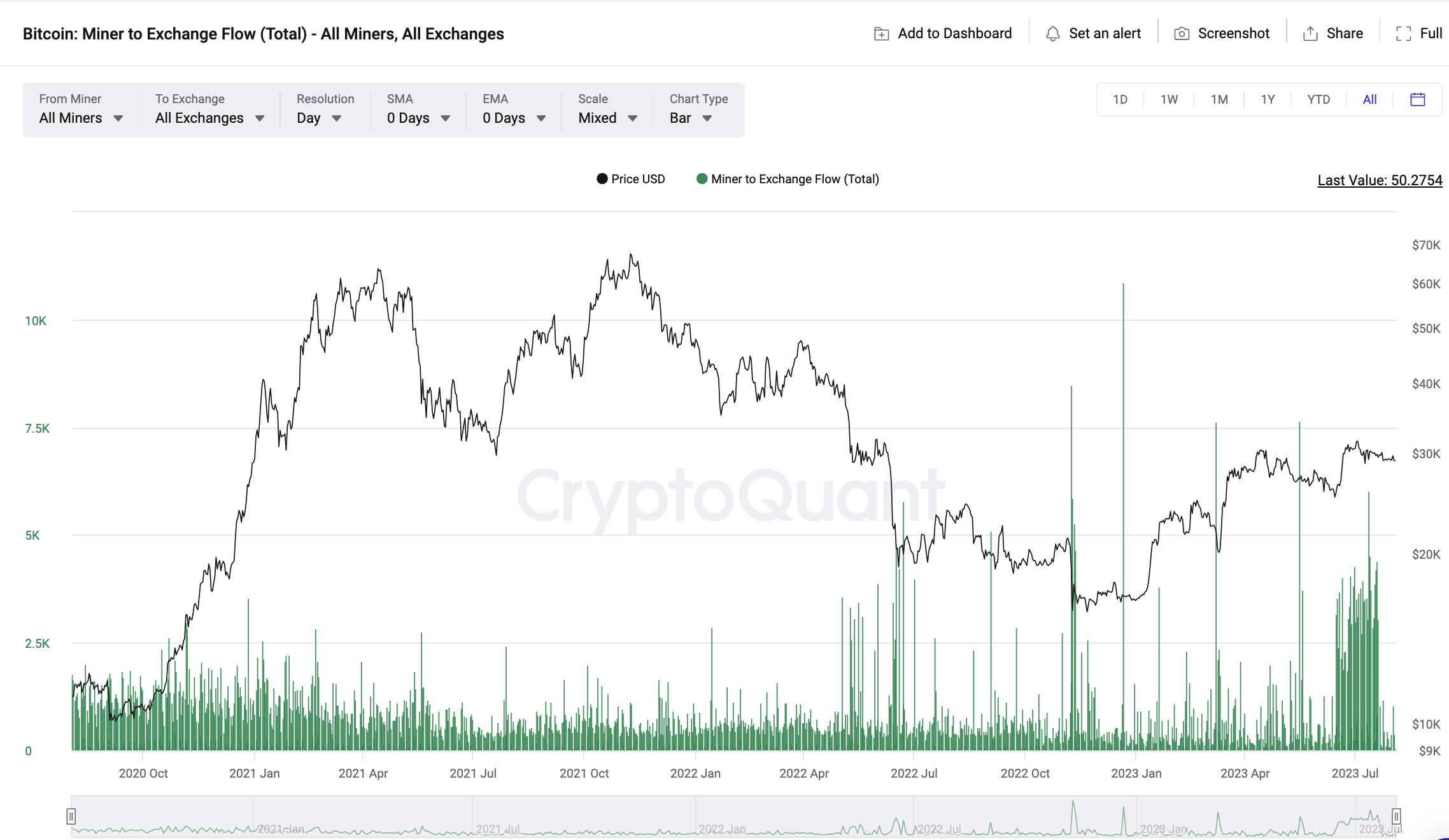Click the right range slider handle
This screenshot has width=1449, height=840.
tap(1396, 816)
